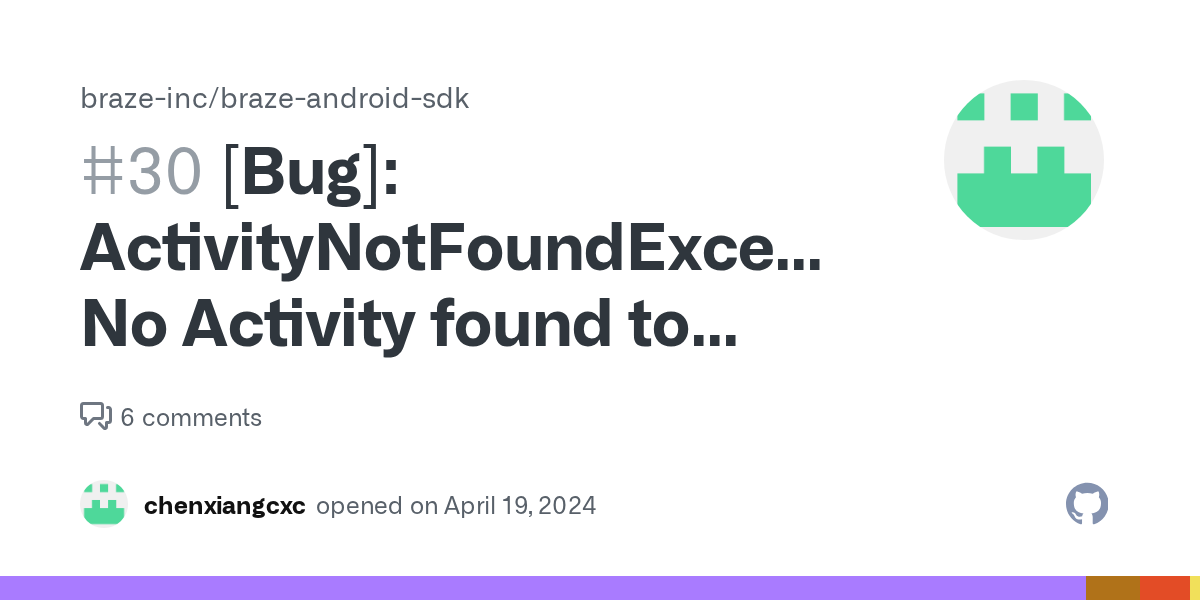
Task: Open the GitHub Octocat logo
Action: pyautogui.click(x=1087, y=505)
